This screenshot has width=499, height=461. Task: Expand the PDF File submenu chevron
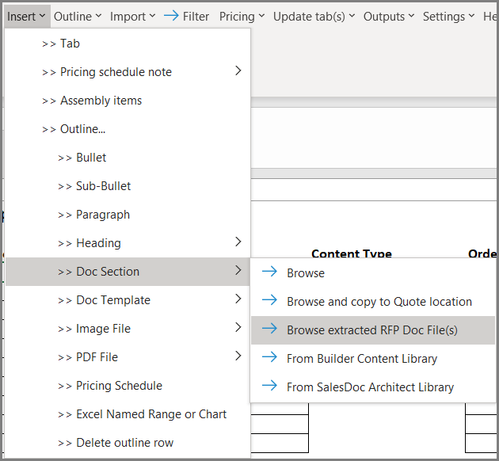pos(238,356)
